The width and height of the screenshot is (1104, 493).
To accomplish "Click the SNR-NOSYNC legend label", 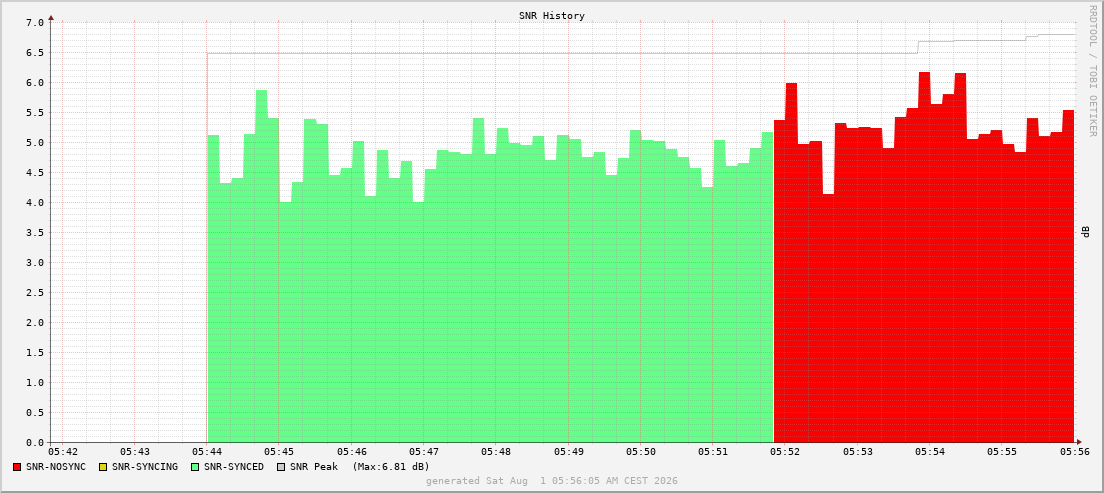I will pos(56,467).
